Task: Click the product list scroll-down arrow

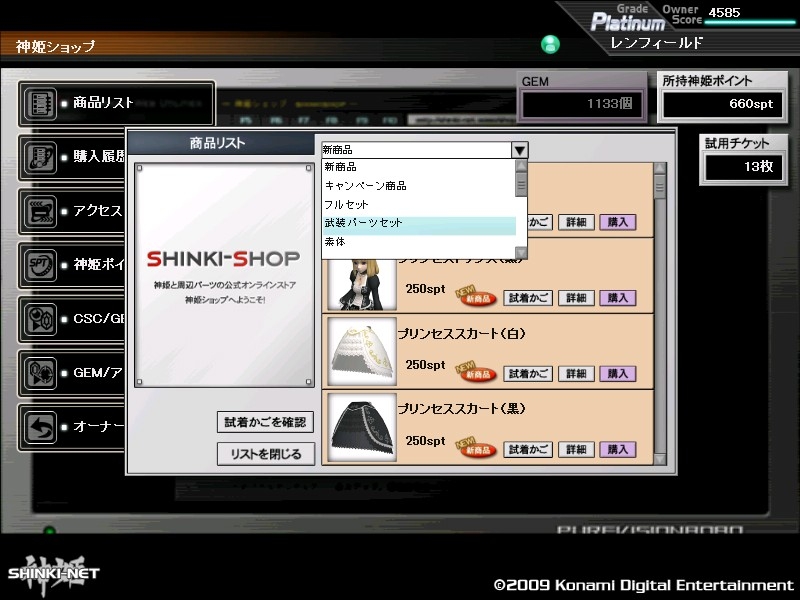Action: (660, 459)
